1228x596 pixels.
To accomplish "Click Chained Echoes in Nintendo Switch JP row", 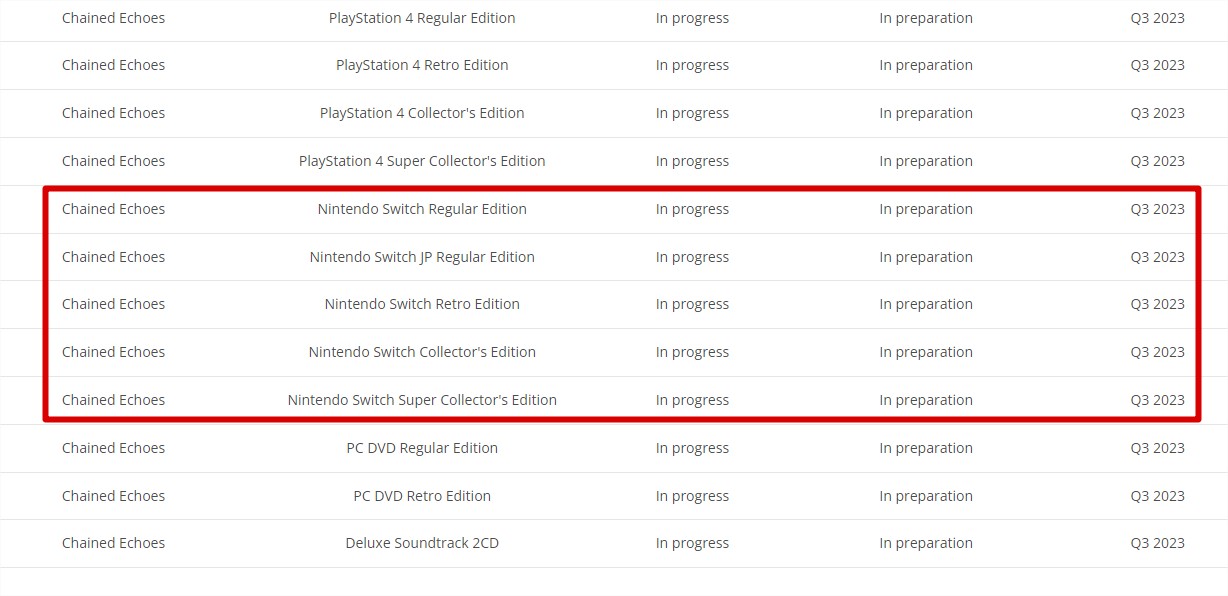I will click(x=113, y=257).
